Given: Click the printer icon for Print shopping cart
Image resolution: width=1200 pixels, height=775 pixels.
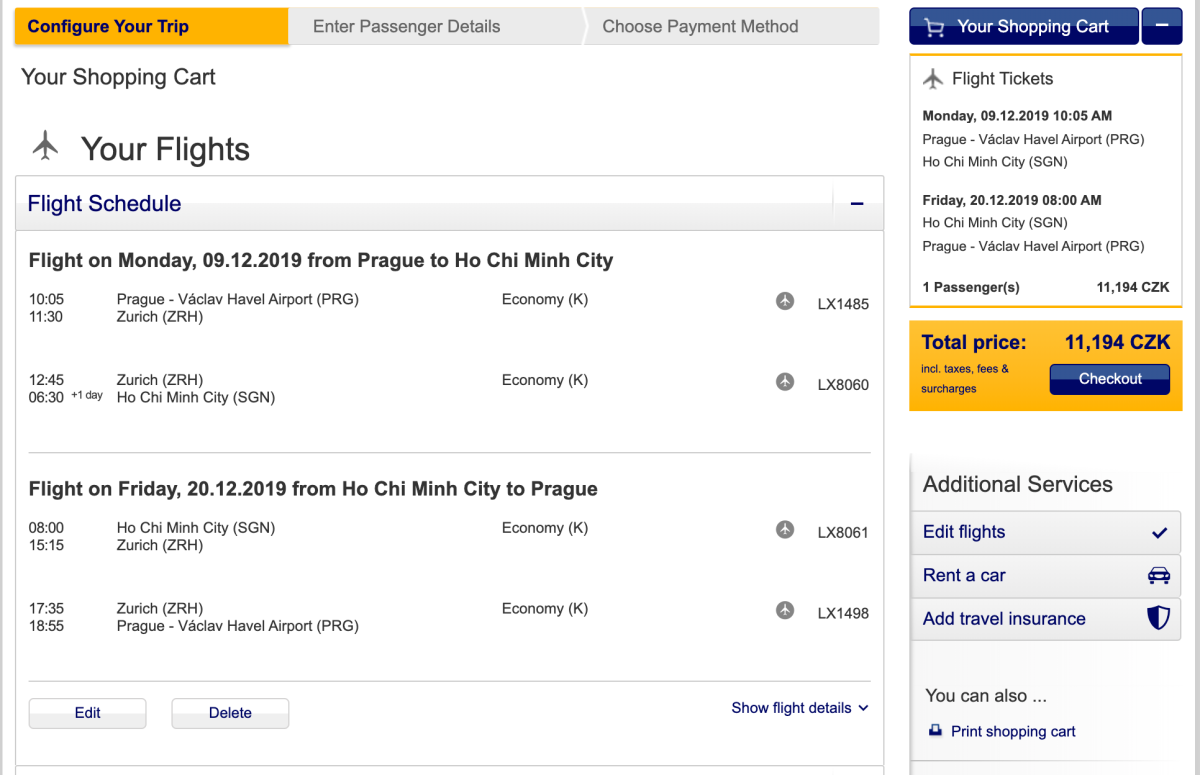Looking at the screenshot, I should 935,731.
